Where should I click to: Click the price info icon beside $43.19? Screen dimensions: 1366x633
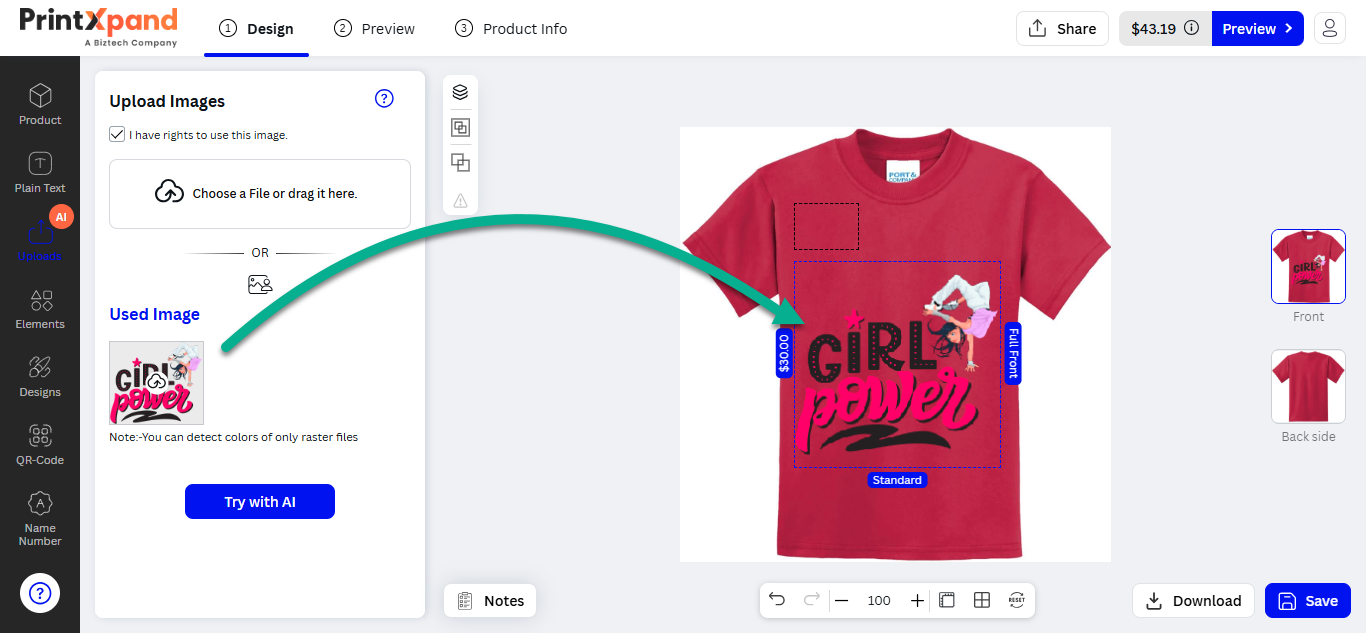(1191, 28)
